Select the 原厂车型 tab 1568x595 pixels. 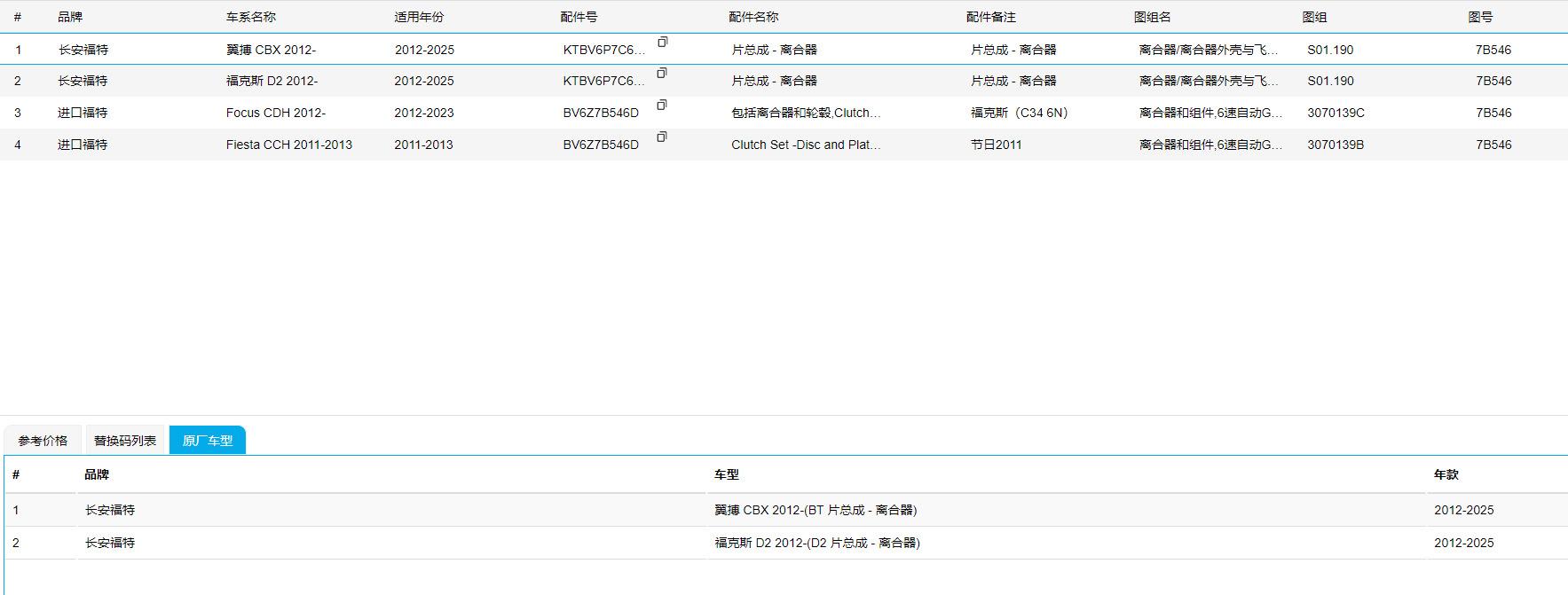(208, 441)
